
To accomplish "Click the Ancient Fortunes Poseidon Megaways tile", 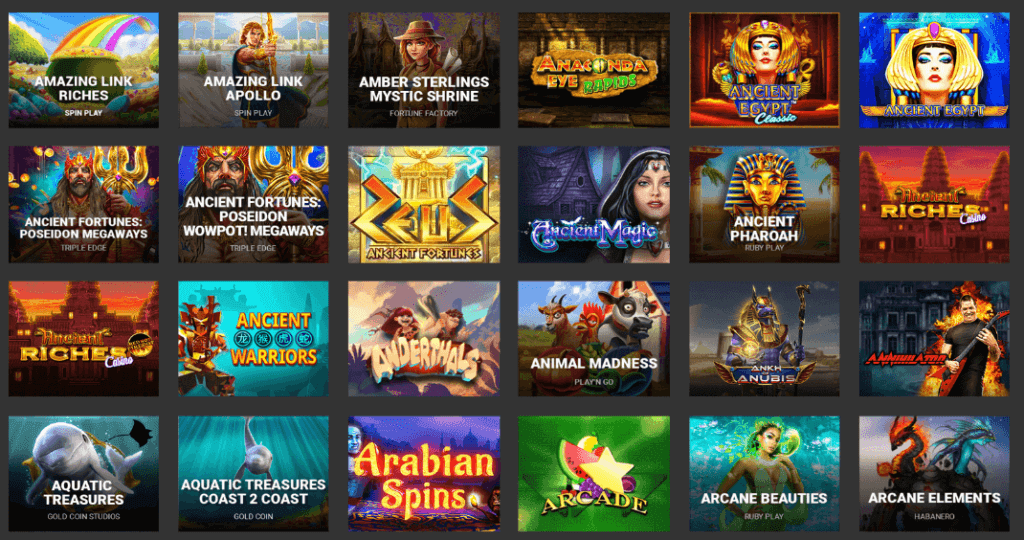I will (x=84, y=204).
